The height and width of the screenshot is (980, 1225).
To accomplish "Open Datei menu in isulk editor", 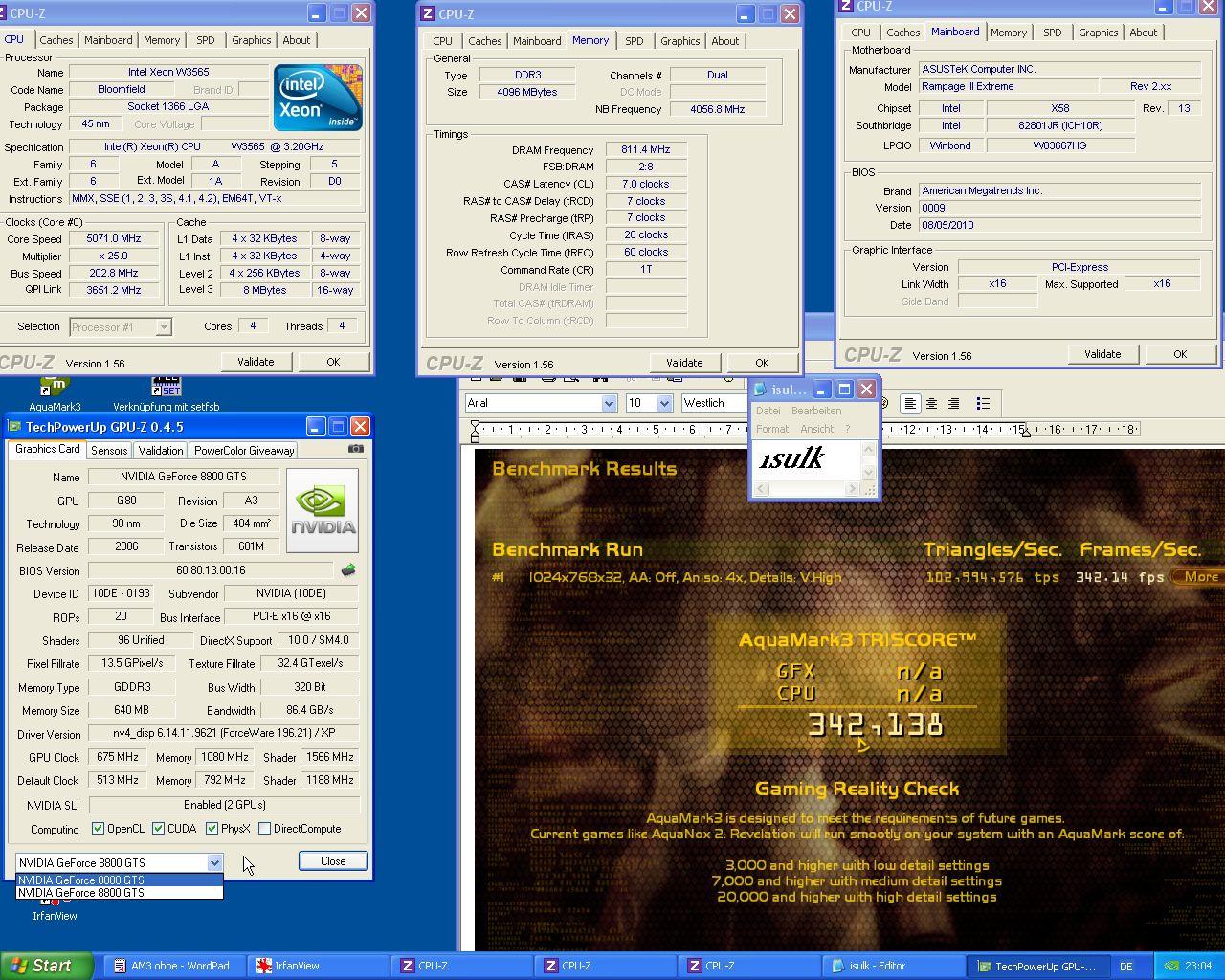I will click(x=768, y=411).
